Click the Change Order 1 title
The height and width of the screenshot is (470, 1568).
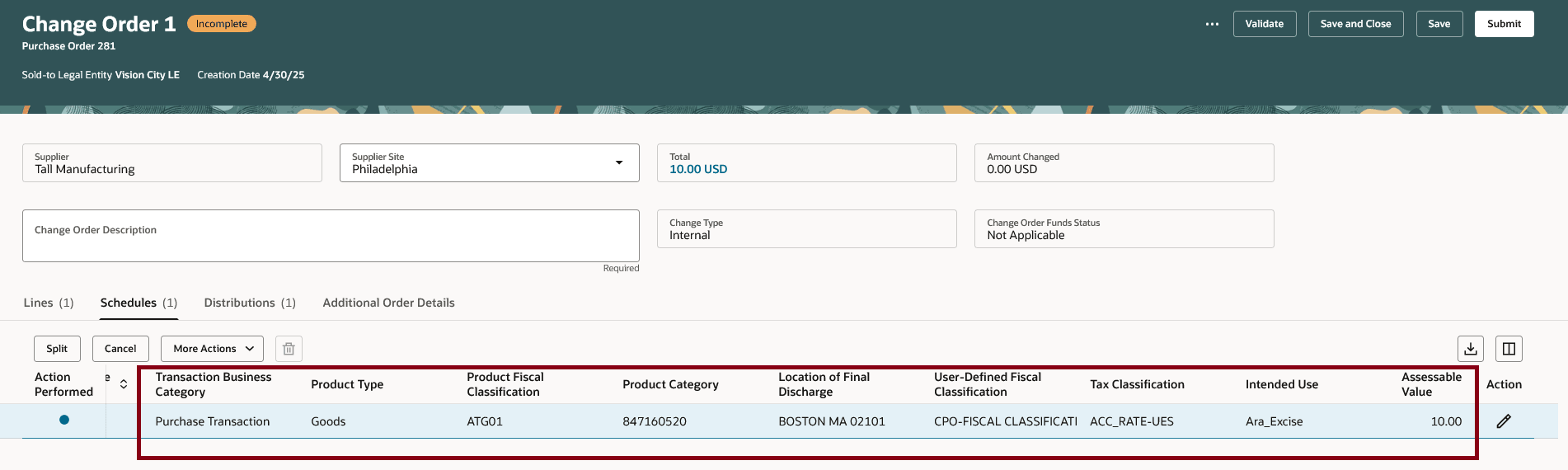pyautogui.click(x=99, y=24)
